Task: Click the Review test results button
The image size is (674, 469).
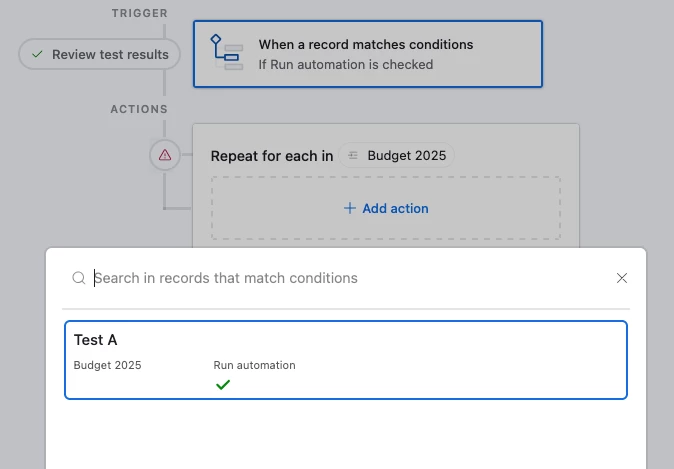Action: point(100,54)
